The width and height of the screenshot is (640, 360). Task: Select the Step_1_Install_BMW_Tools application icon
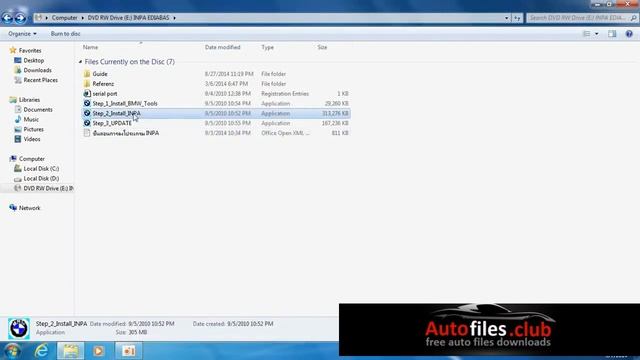[x=87, y=103]
